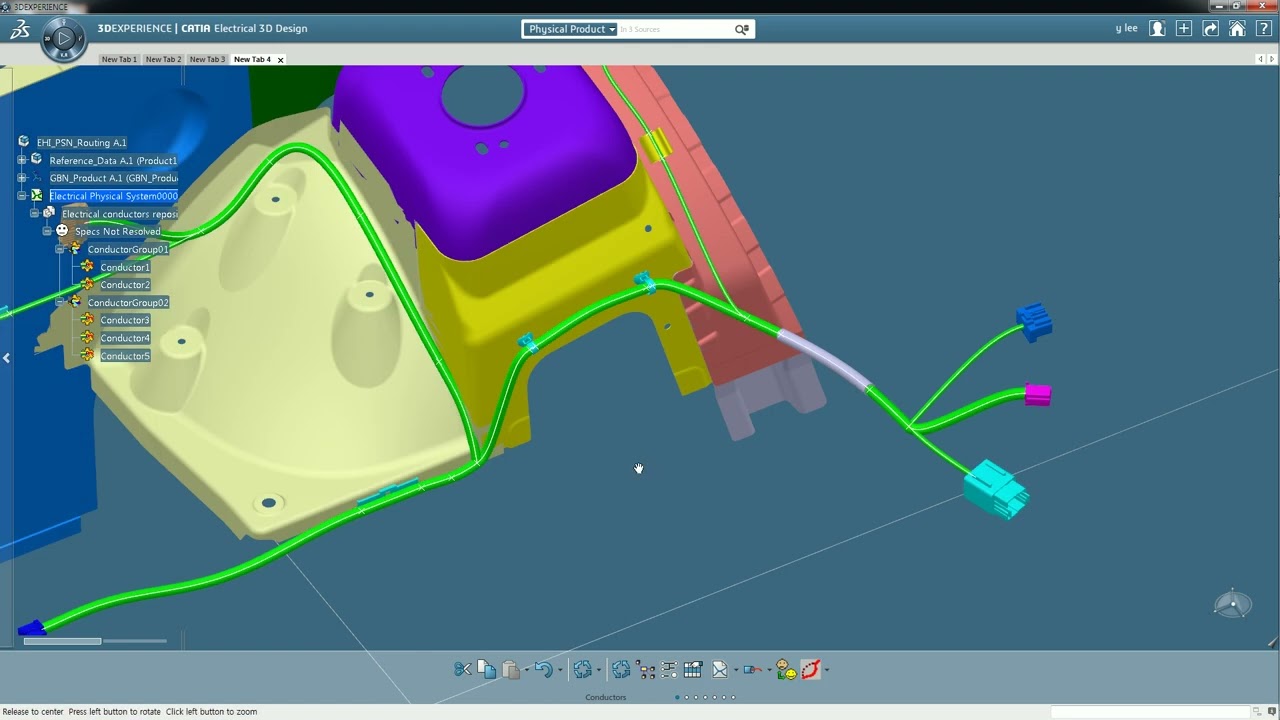This screenshot has height=720, width=1280.
Task: Select the red dotted curve tool
Action: (810, 669)
